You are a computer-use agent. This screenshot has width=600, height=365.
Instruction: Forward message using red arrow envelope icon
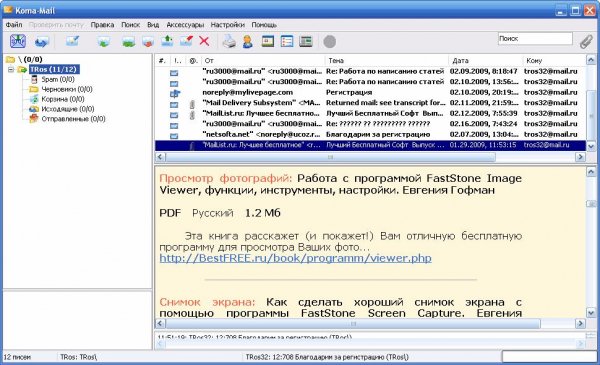(148, 41)
